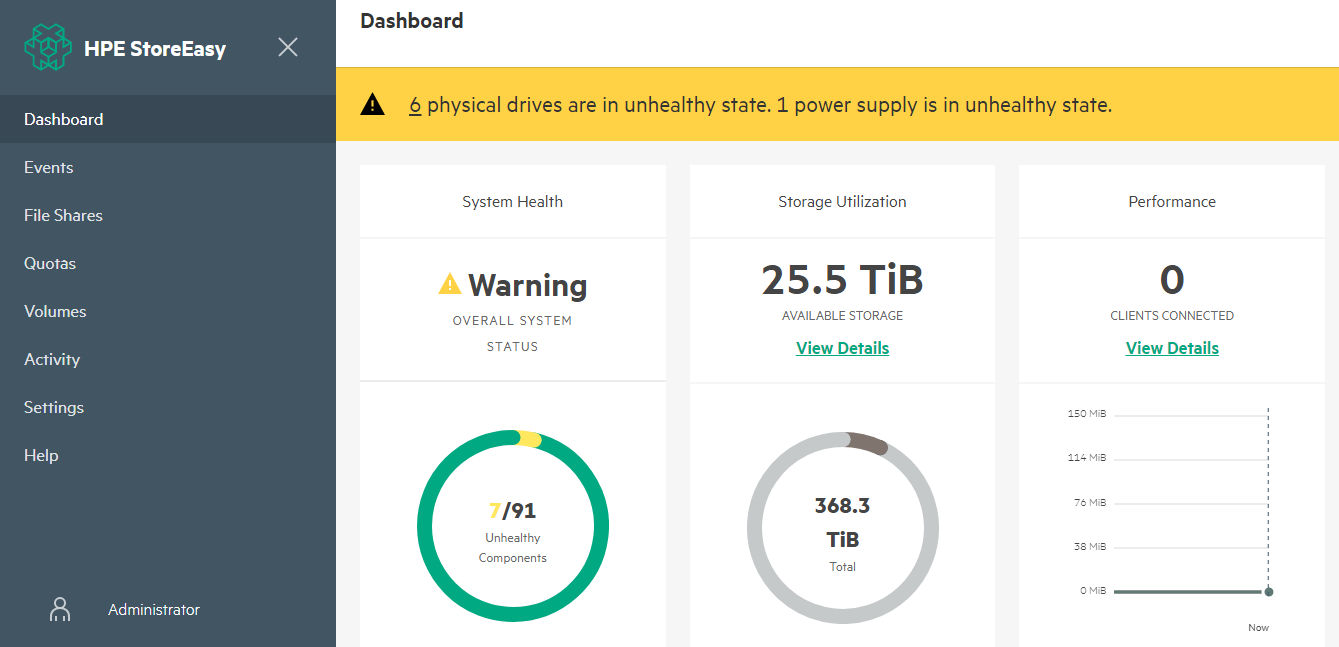1339x647 pixels.
Task: Click the Storage Utilization total donut chart
Action: 842,527
